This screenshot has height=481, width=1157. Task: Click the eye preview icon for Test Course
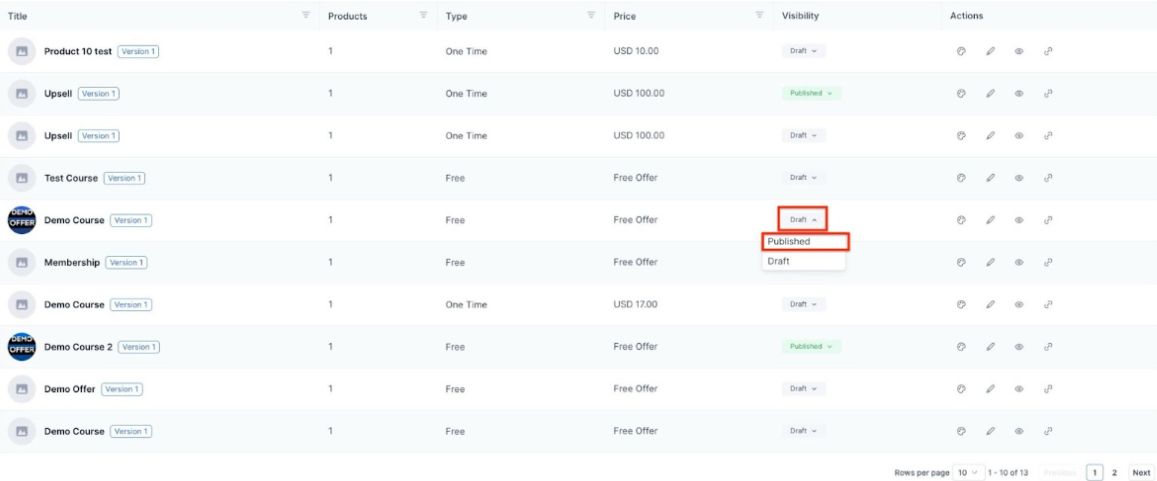(1018, 178)
